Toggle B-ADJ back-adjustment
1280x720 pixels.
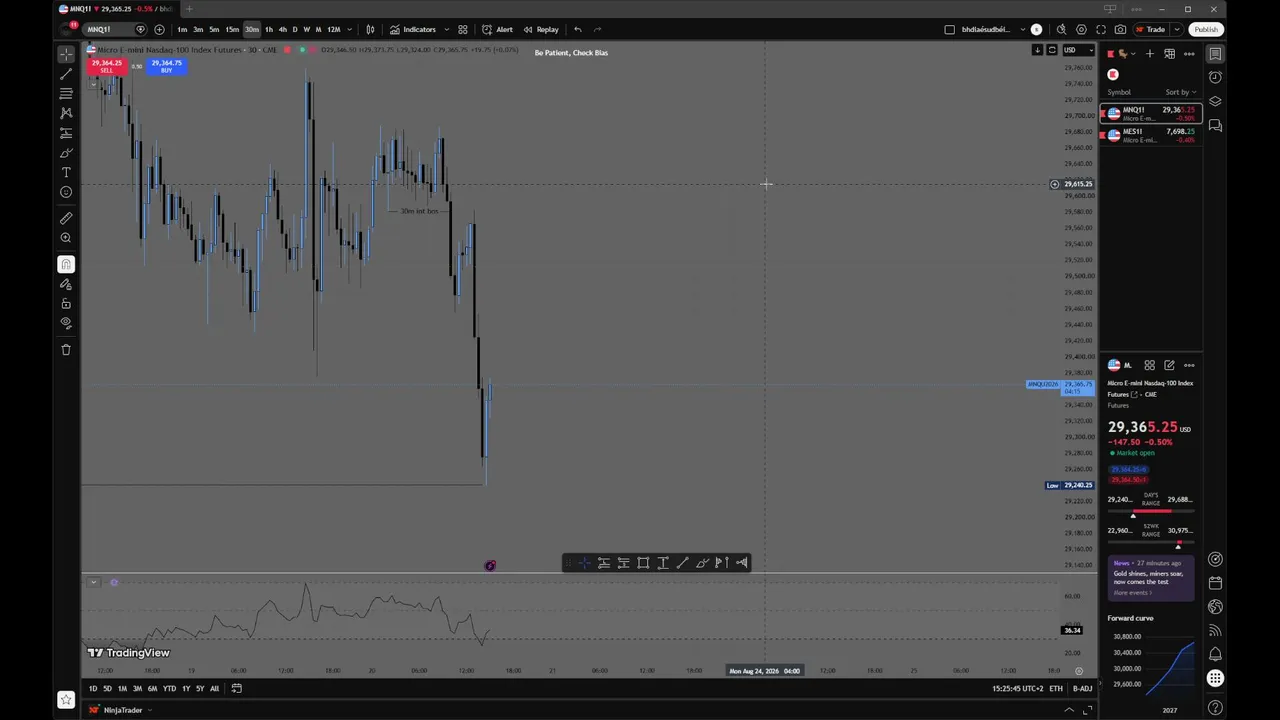pos(1082,688)
